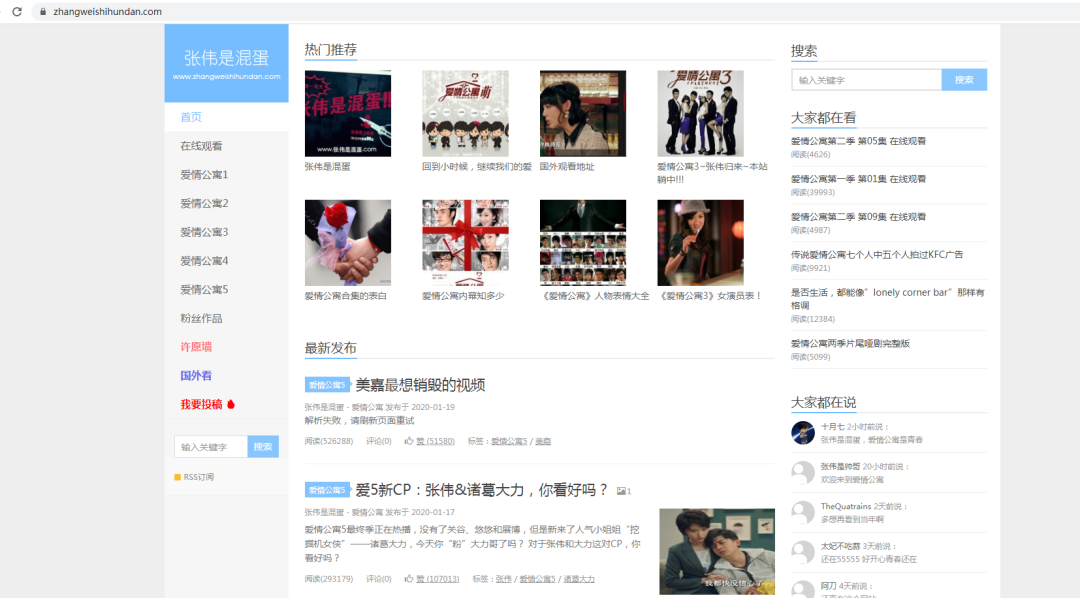
Task: Open 爱情公寓第二季 第09集 在线观看
Action: point(858,216)
